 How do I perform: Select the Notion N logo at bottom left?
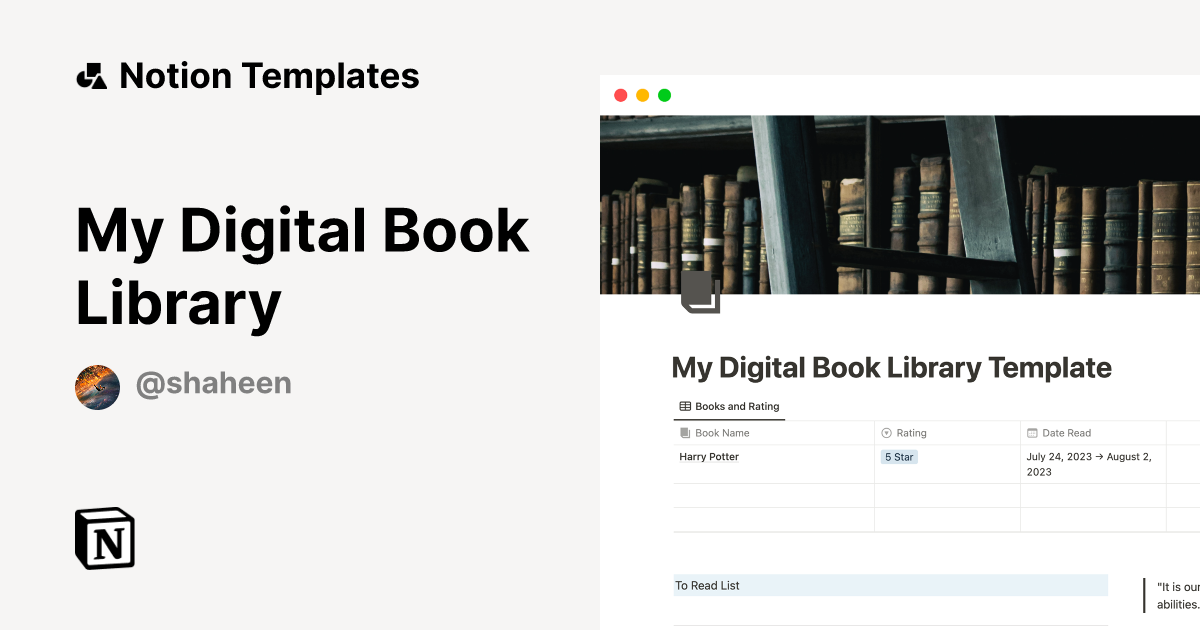tap(104, 538)
